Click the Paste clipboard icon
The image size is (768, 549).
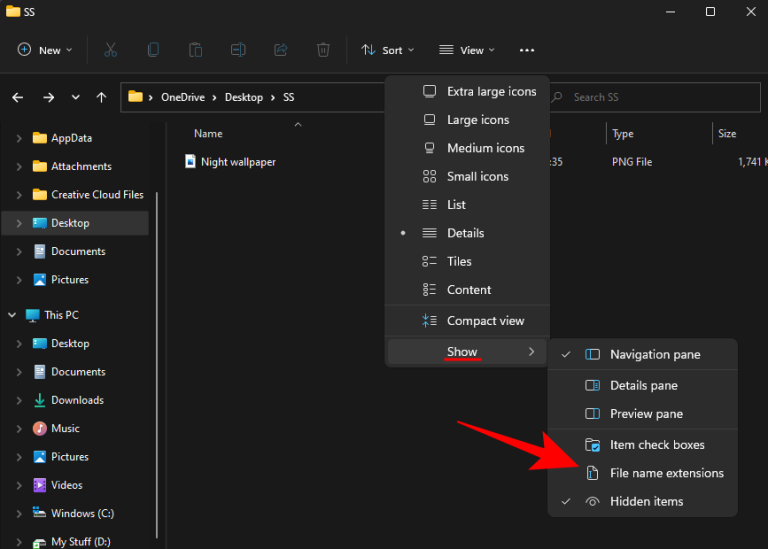(196, 50)
